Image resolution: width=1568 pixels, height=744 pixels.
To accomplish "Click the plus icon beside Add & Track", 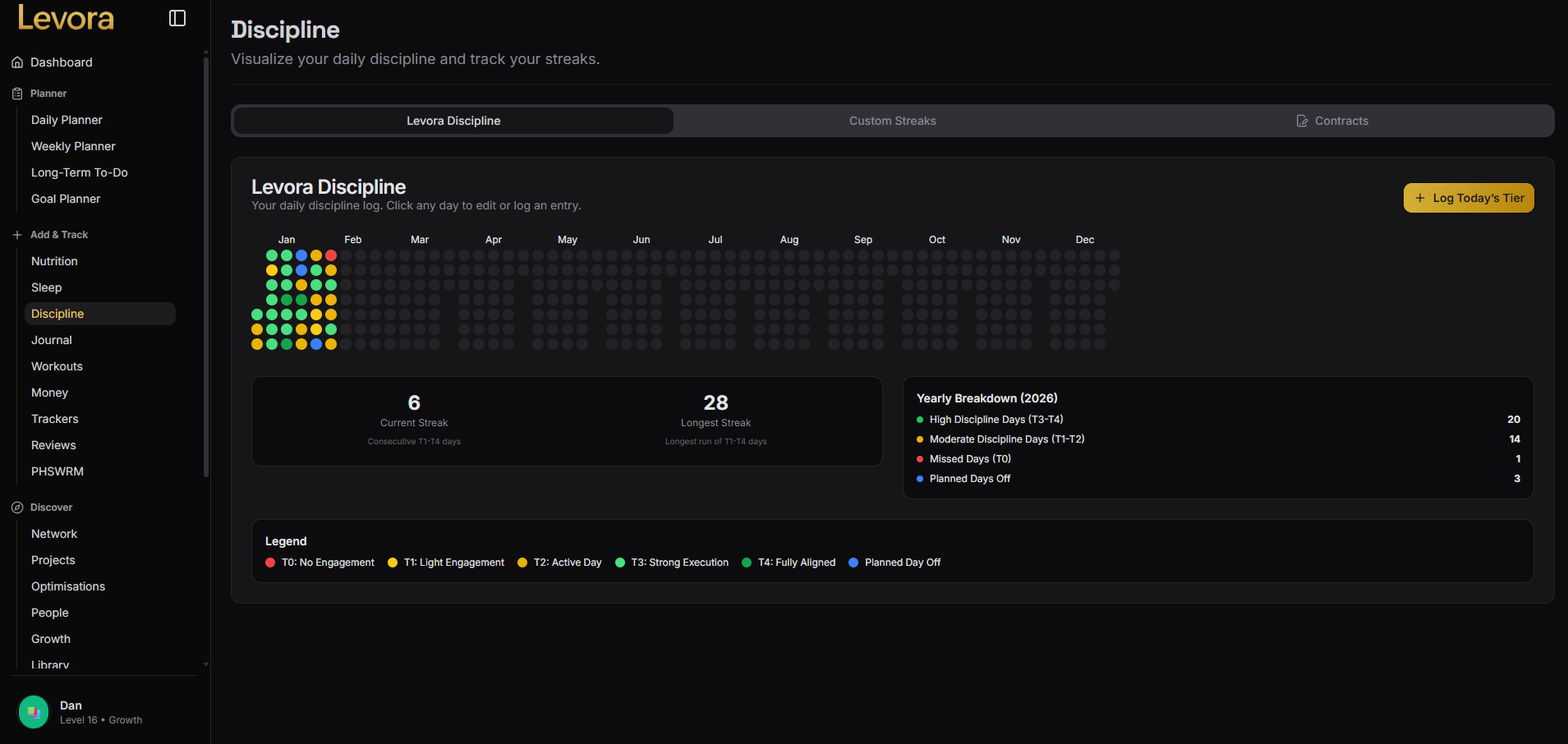I will (16, 234).
